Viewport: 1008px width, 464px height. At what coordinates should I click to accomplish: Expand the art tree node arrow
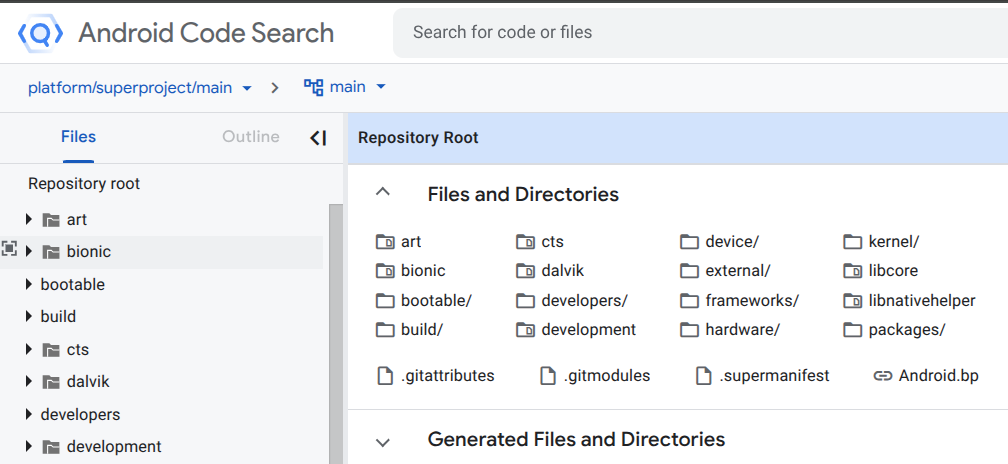click(28, 220)
